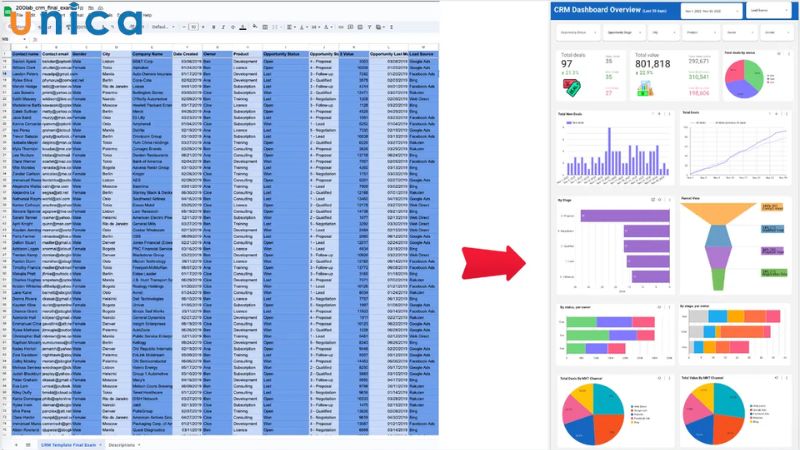Open the text color picker
Image resolution: width=800 pixels, height=450 pixels.
[243, 27]
